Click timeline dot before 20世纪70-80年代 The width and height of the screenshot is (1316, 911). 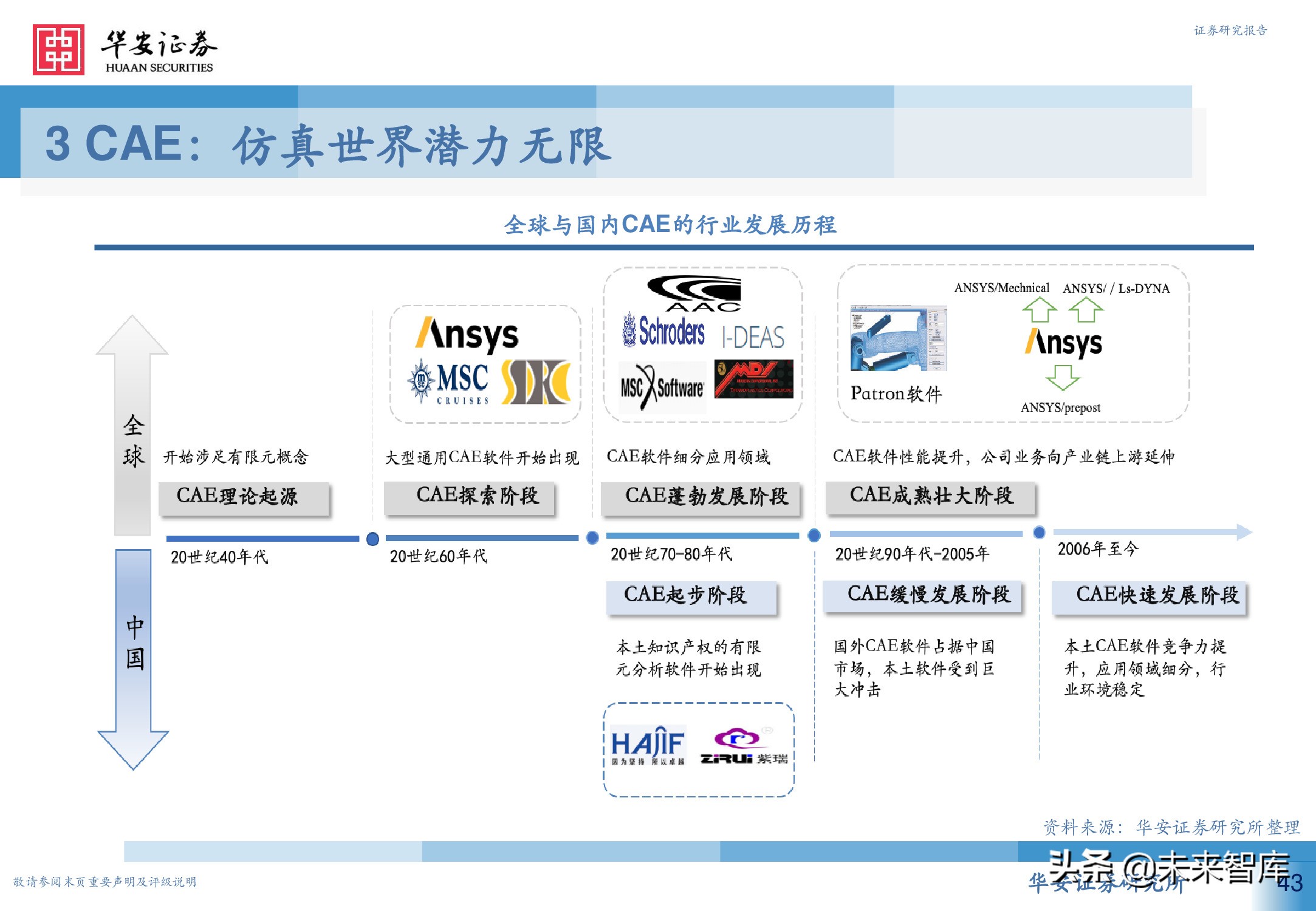click(x=592, y=537)
